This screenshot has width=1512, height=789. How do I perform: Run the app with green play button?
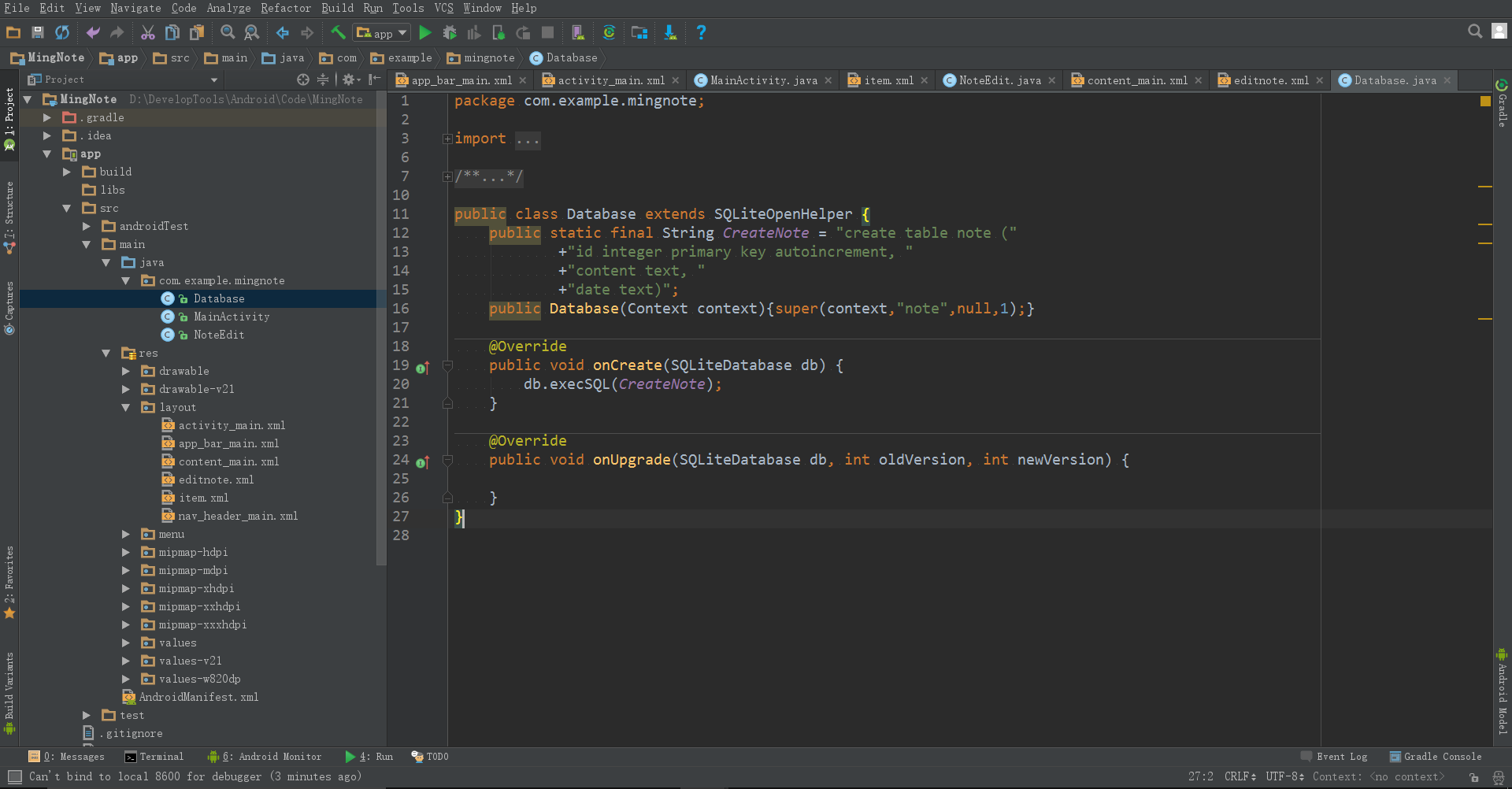[425, 32]
